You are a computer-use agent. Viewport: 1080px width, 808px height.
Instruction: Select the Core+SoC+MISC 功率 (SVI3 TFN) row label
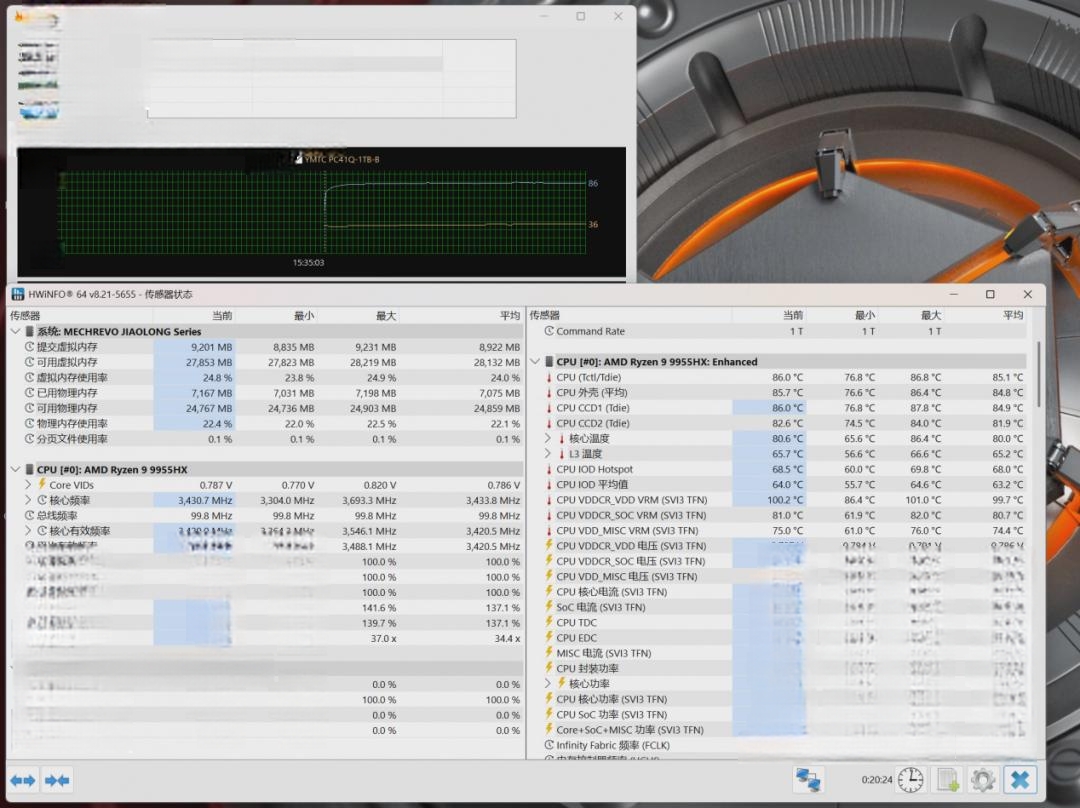pyautogui.click(x=630, y=729)
